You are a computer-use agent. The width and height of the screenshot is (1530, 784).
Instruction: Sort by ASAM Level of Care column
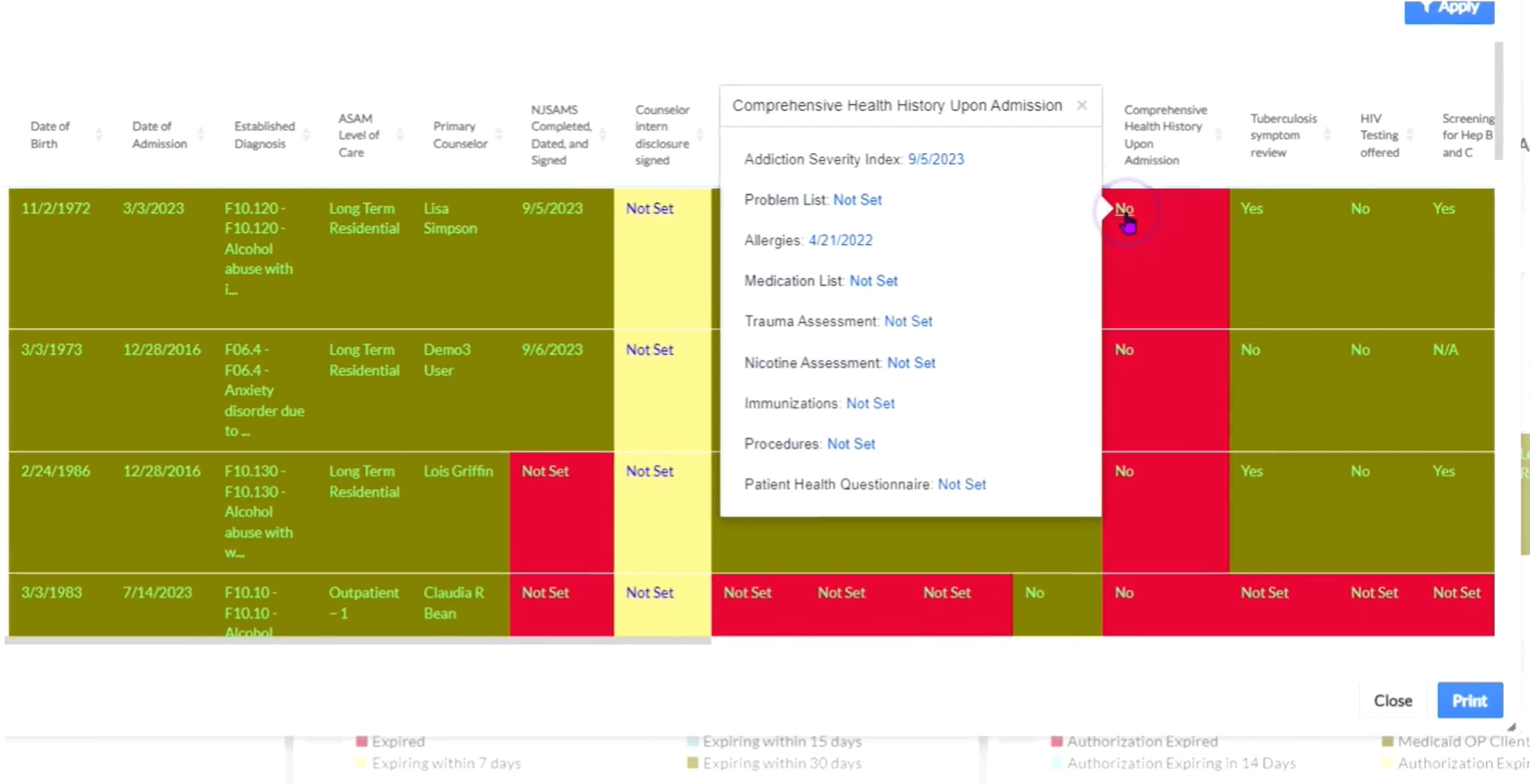click(x=400, y=135)
